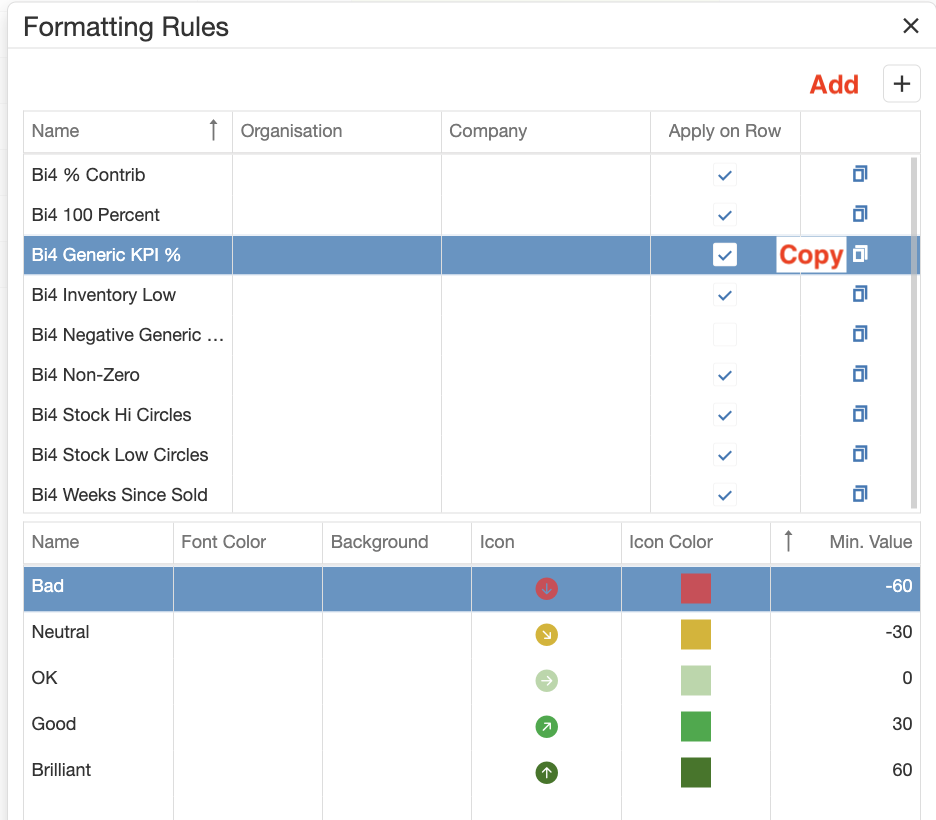Click the green diagonal-up icon for Good
The height and width of the screenshot is (820, 936).
546,726
